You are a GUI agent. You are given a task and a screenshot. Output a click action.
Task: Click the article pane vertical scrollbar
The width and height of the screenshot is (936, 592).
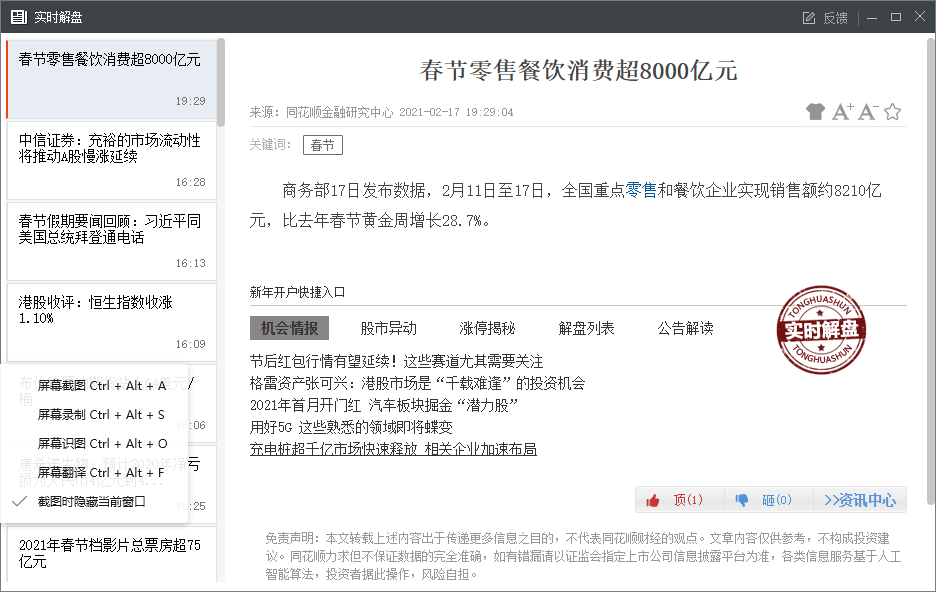point(931,272)
